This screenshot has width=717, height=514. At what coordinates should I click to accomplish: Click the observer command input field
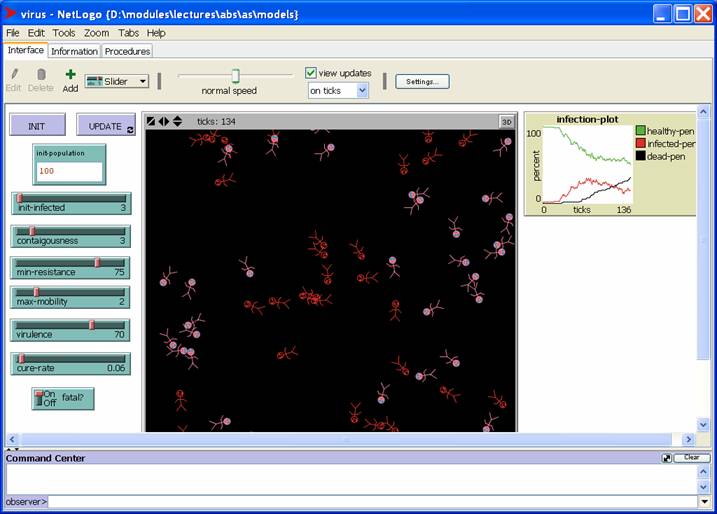point(373,502)
